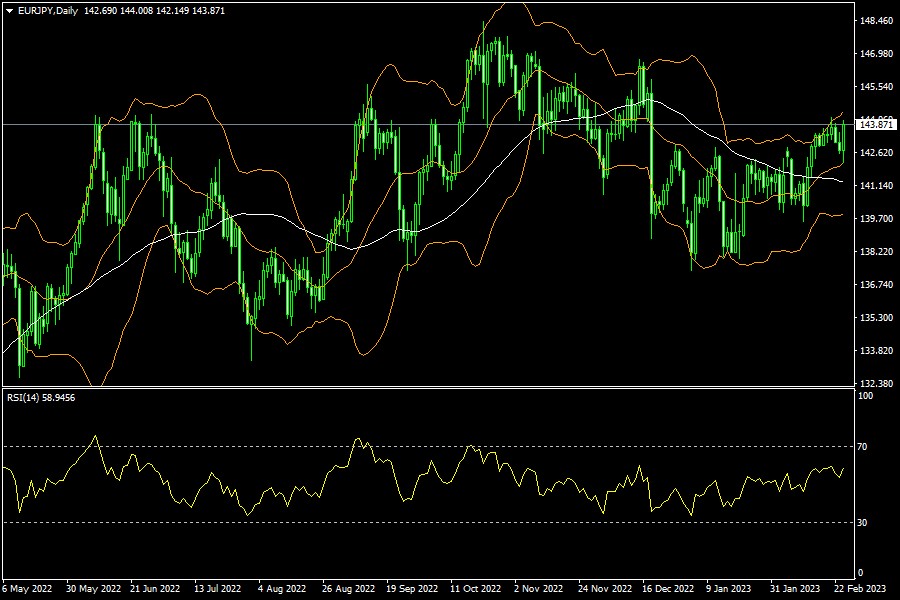The height and width of the screenshot is (600, 900).
Task: Click the RSI overbought level 70 label
Action: point(862,447)
